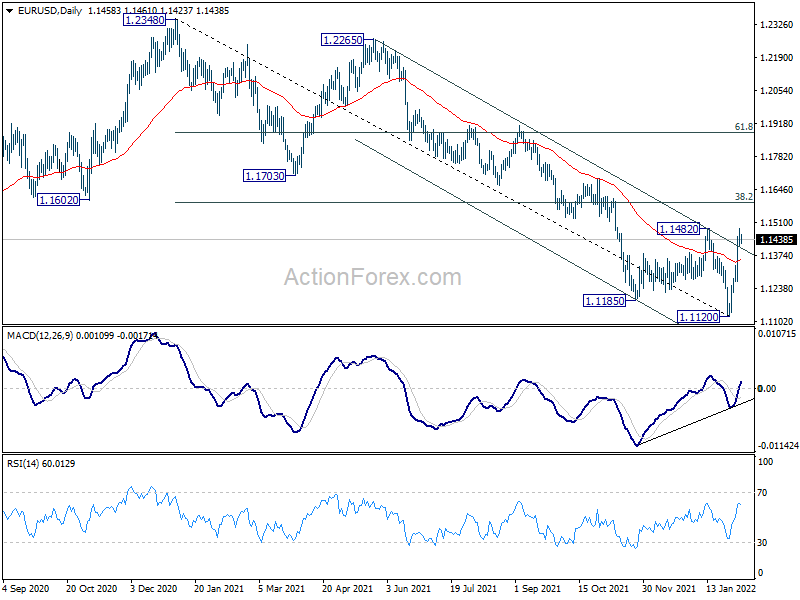
Task: Click the 1.14820 resistance price label
Action: click(678, 229)
